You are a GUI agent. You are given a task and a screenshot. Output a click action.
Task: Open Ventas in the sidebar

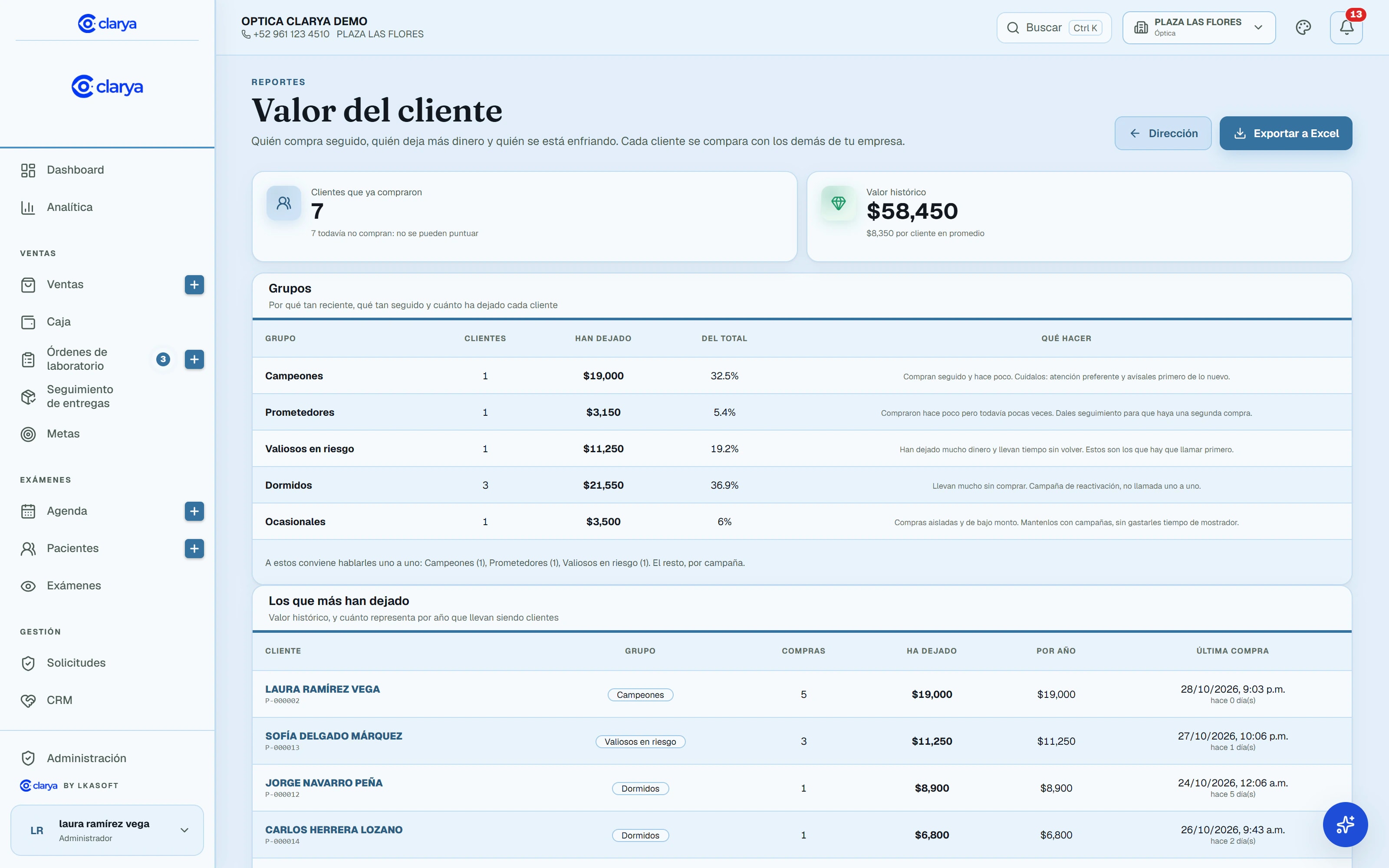65,285
